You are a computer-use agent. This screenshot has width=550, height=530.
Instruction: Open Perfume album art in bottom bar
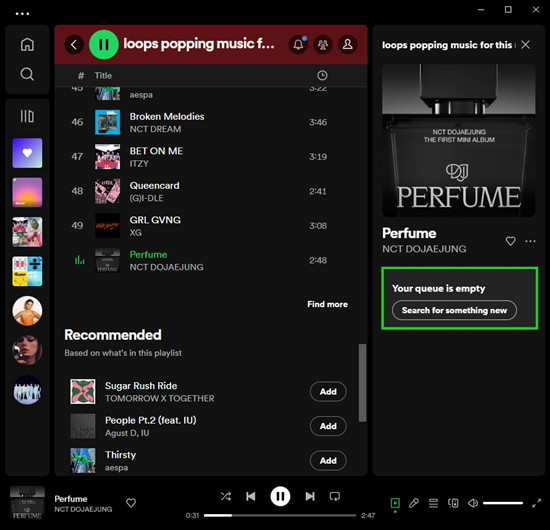[27, 503]
